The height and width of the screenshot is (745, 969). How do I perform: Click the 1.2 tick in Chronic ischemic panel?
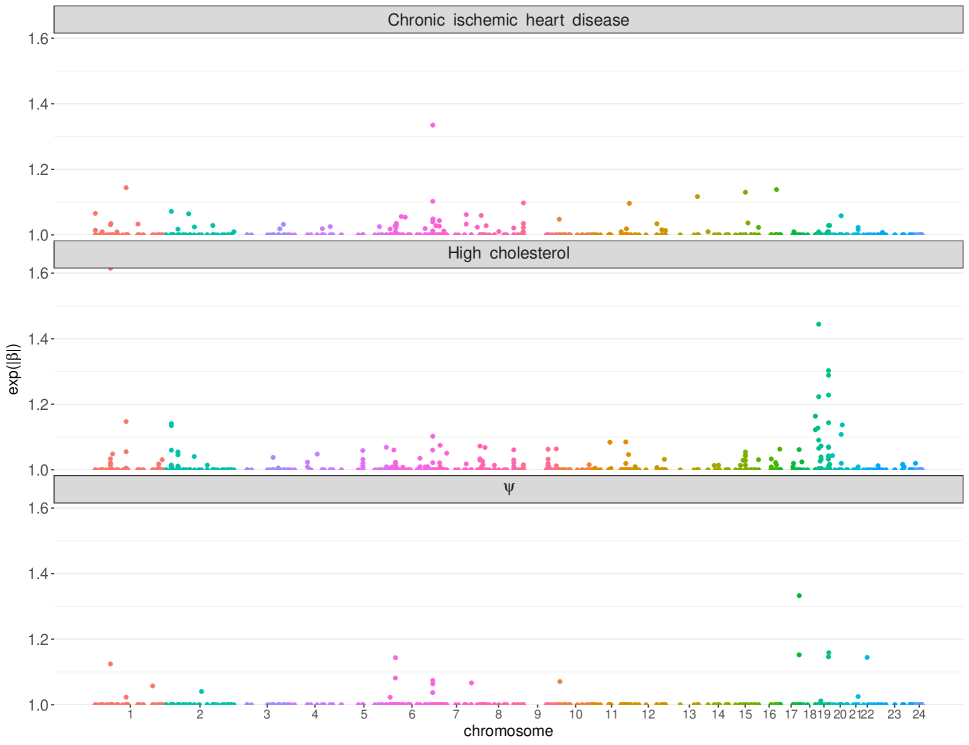[x=38, y=169]
